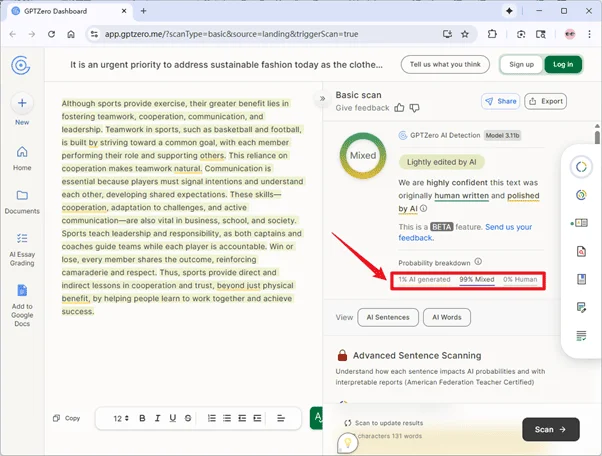Click the Log in button
This screenshot has height=456, width=602.
tap(563, 64)
